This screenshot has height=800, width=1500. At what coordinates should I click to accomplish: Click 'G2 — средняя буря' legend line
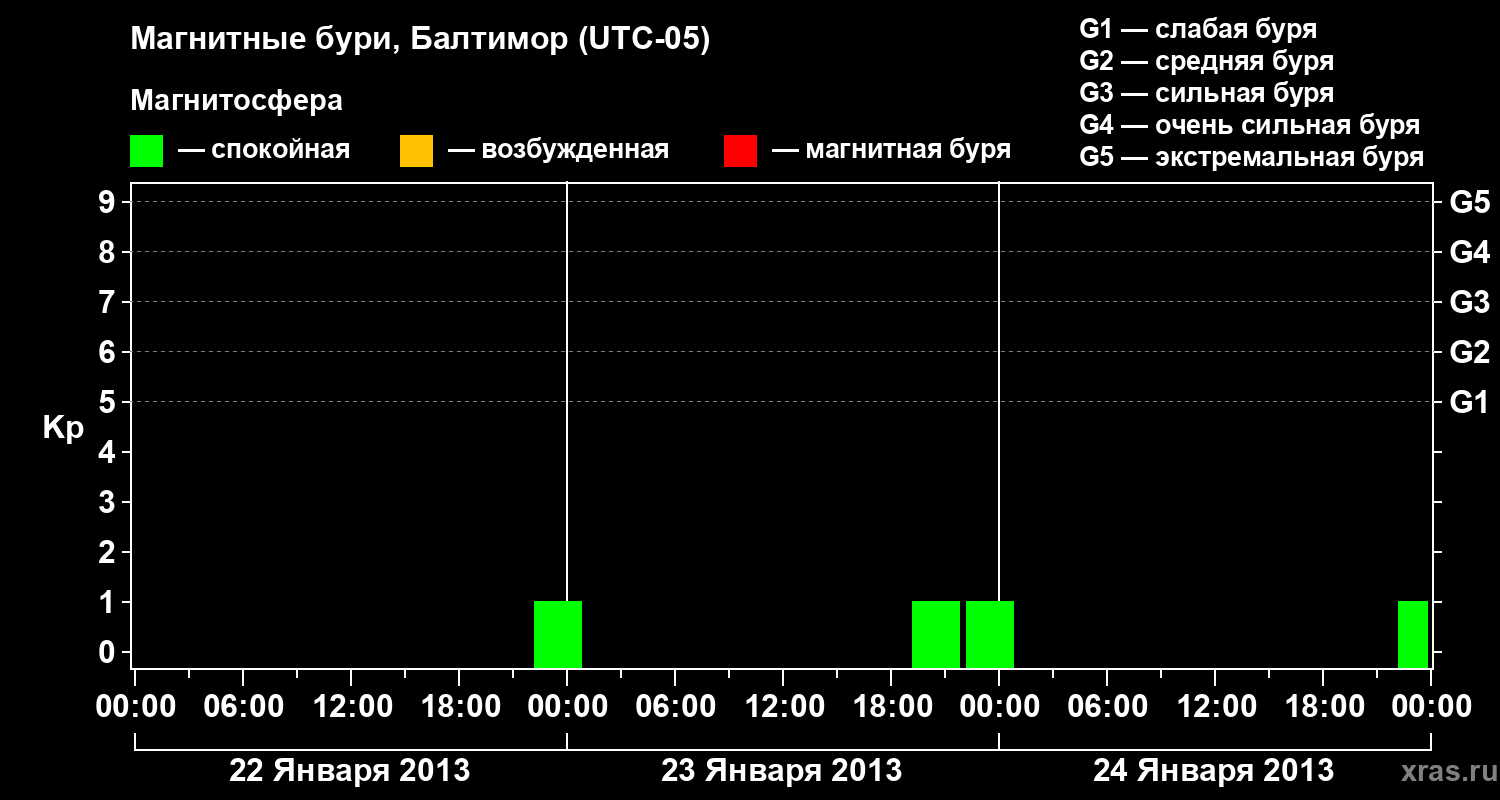1207,61
